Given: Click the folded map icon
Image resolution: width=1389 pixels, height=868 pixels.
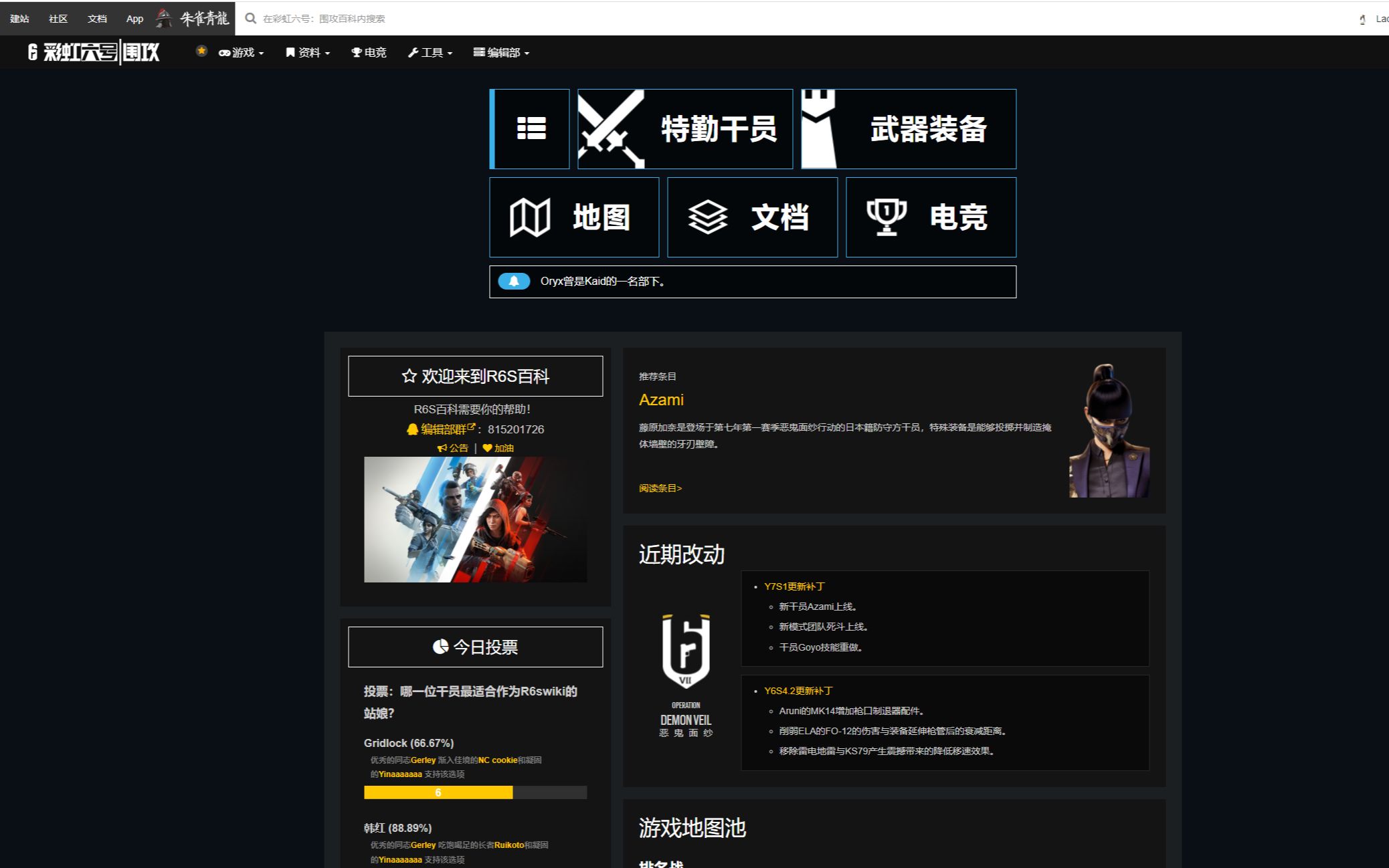Looking at the screenshot, I should click(x=529, y=217).
